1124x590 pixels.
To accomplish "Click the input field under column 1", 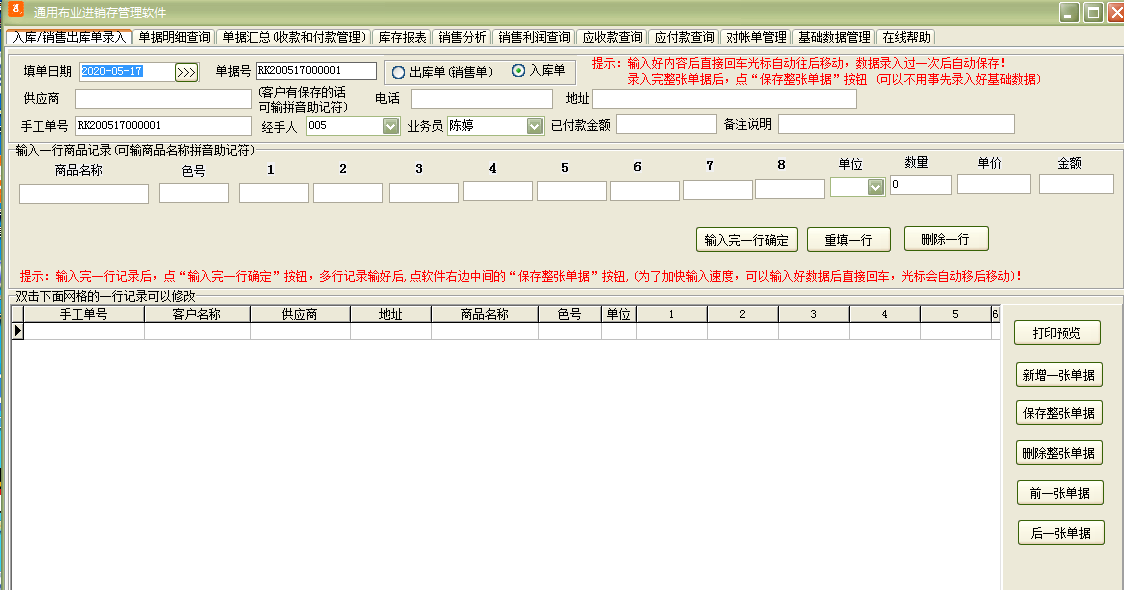I will point(274,193).
